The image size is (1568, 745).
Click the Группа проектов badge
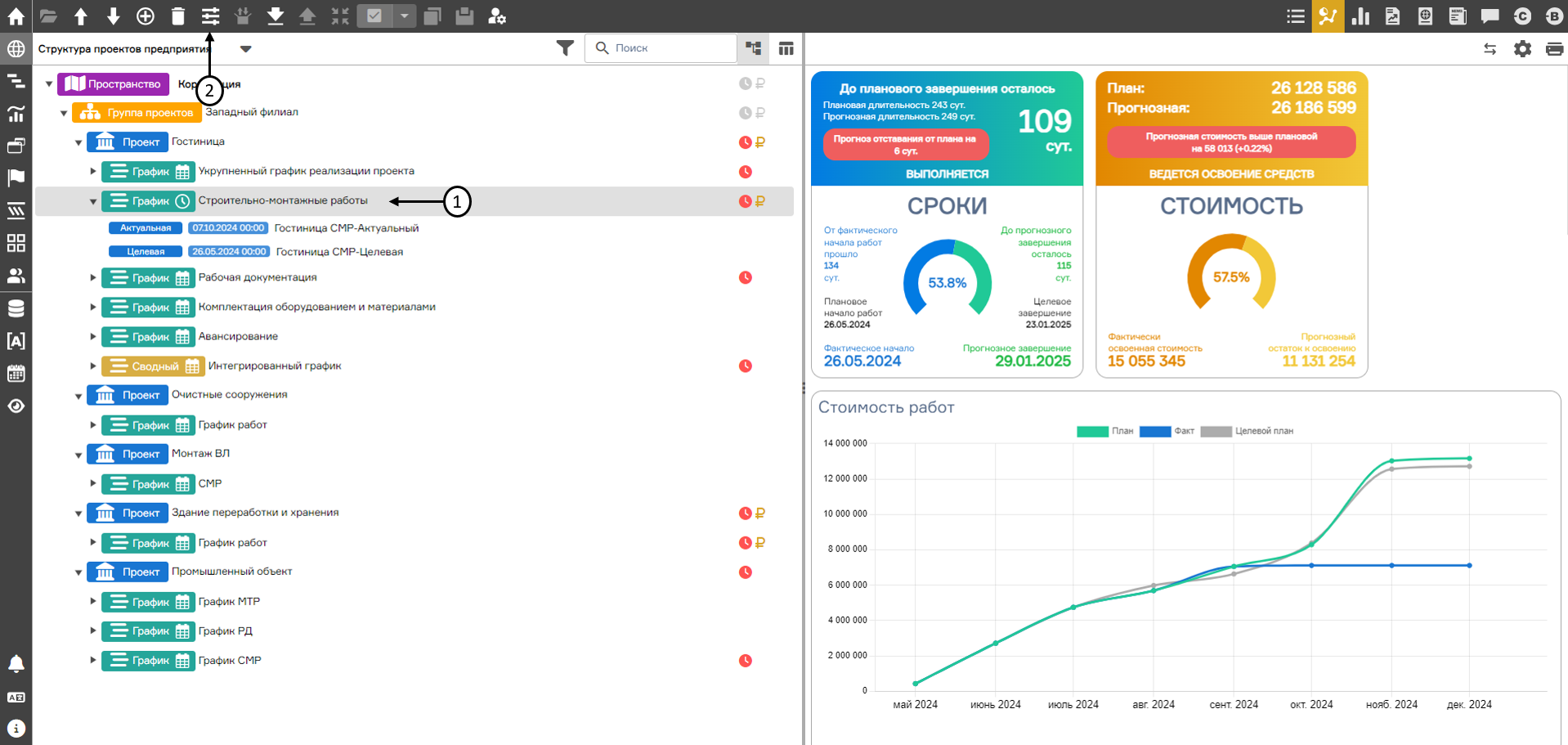click(x=137, y=113)
